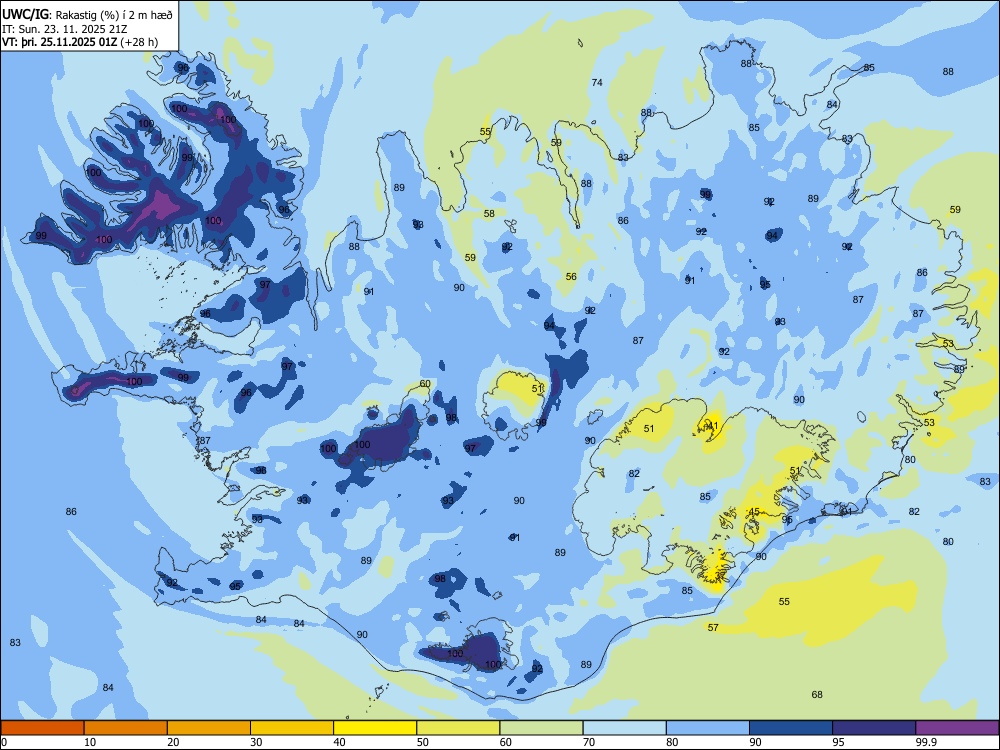Click the valid time 'VT: þri. 25.11.2025 01Z'
This screenshot has height=750, width=1000.
click(60, 42)
